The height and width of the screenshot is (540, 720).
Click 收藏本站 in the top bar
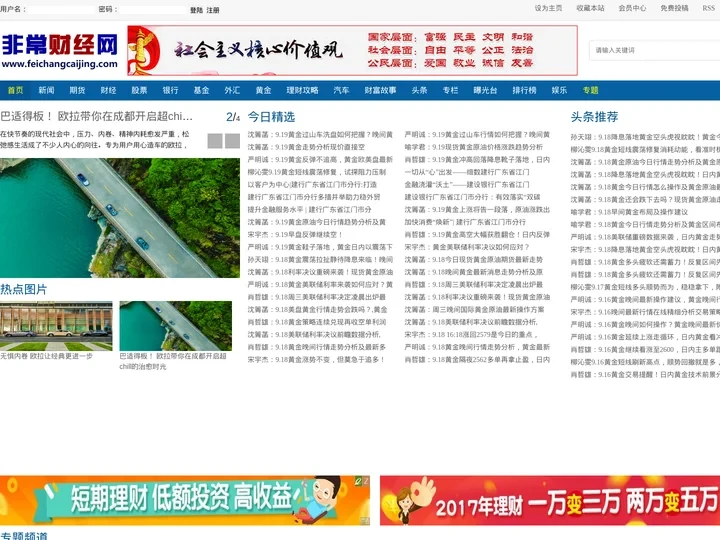[591, 8]
